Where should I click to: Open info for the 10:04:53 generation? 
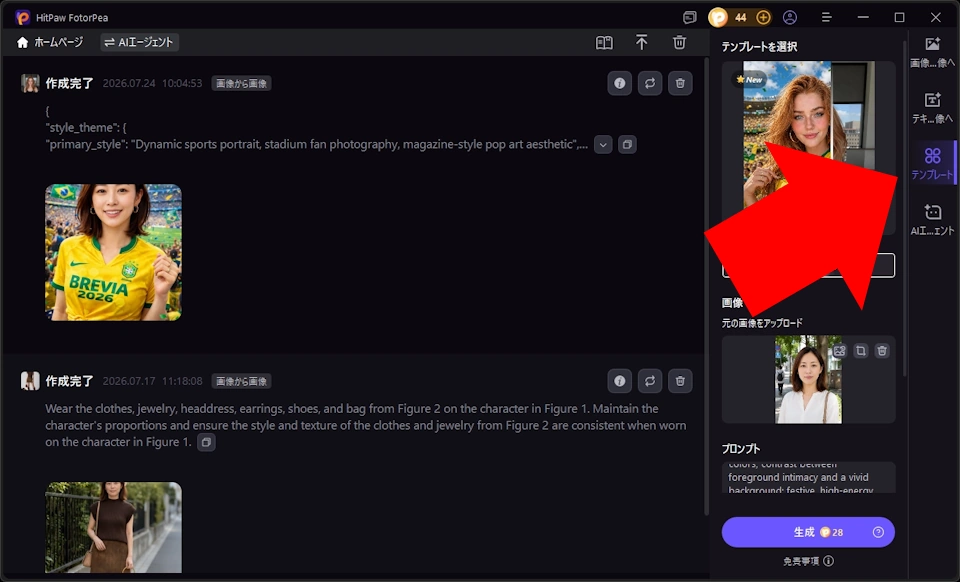[x=620, y=83]
